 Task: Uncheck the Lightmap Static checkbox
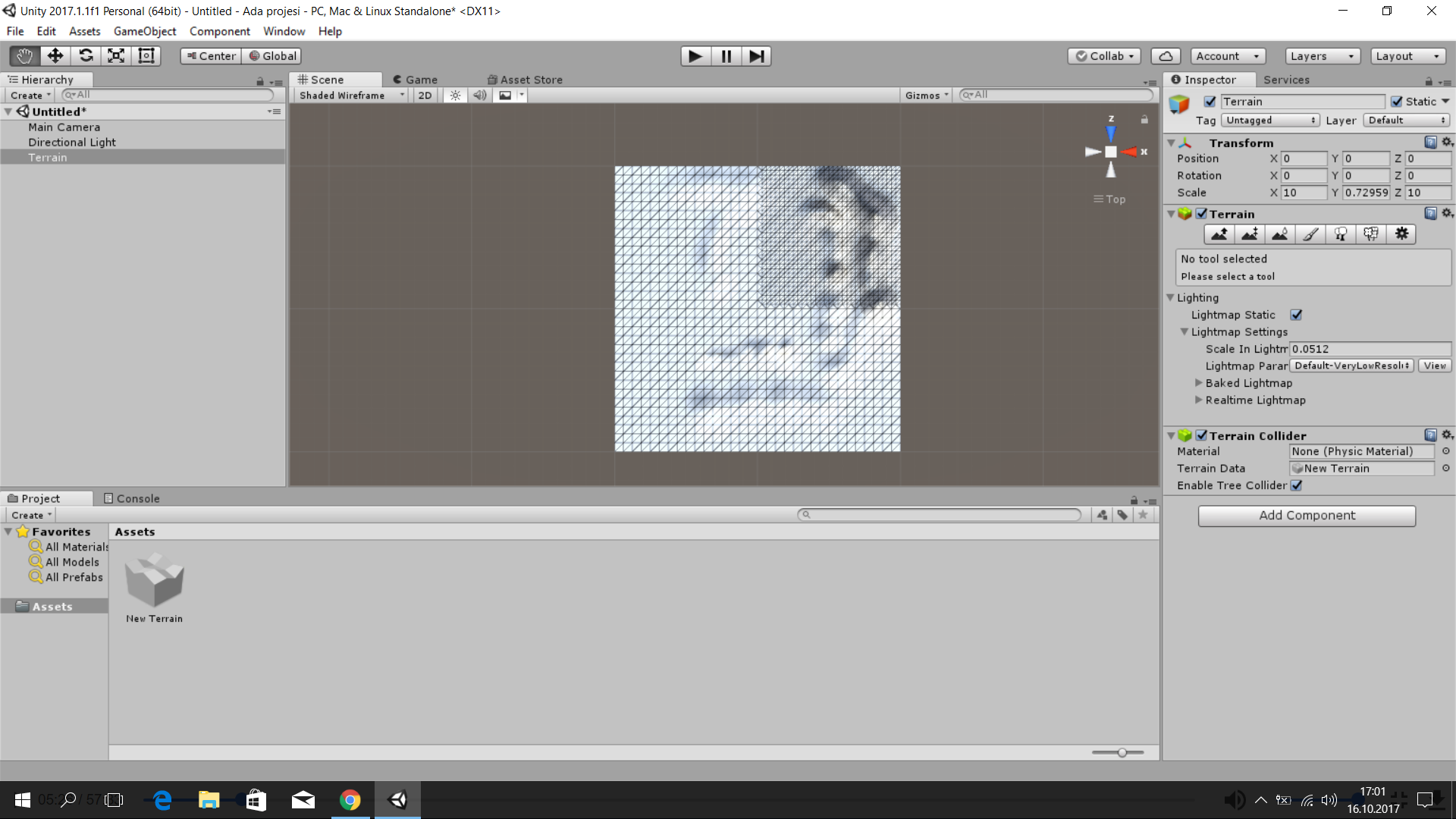point(1296,315)
